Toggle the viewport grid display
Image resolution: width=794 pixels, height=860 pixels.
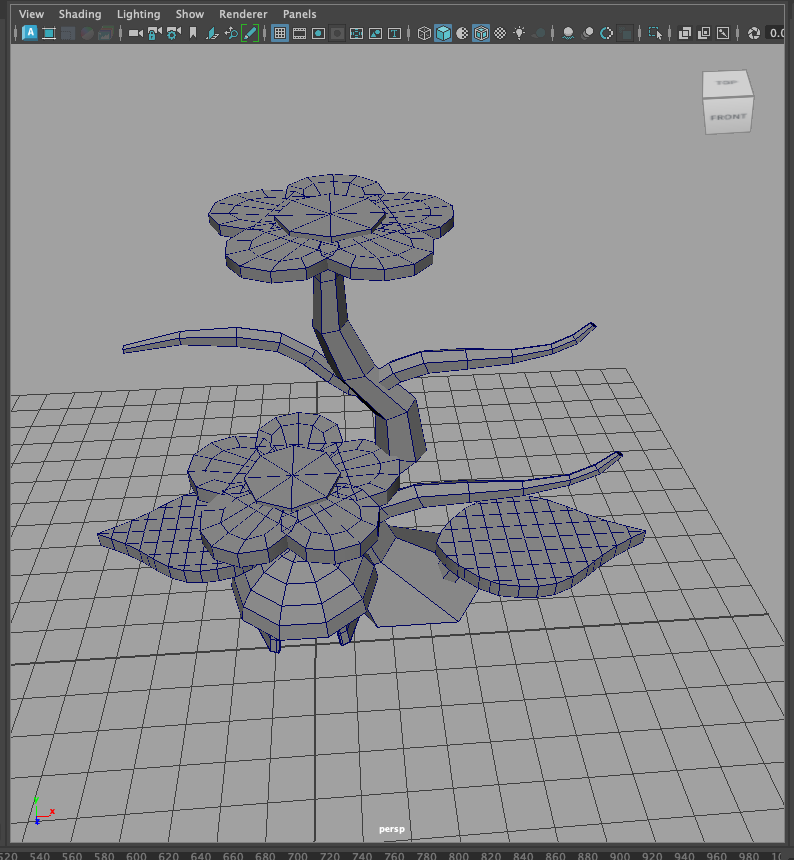point(280,33)
